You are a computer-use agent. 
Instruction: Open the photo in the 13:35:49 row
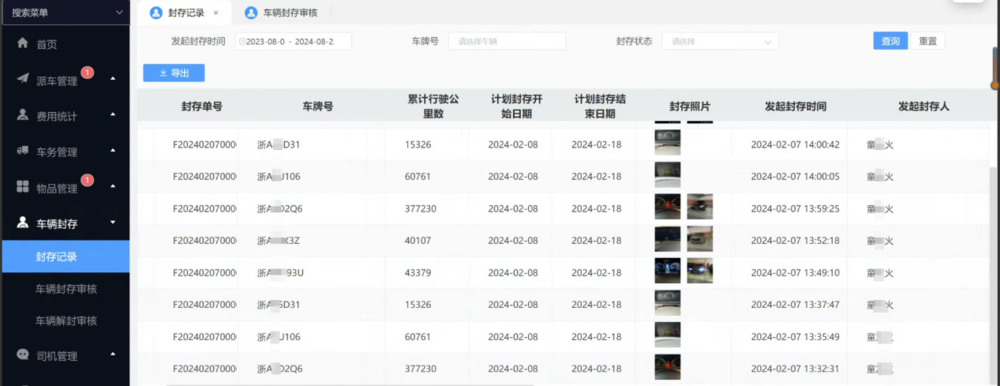point(668,335)
